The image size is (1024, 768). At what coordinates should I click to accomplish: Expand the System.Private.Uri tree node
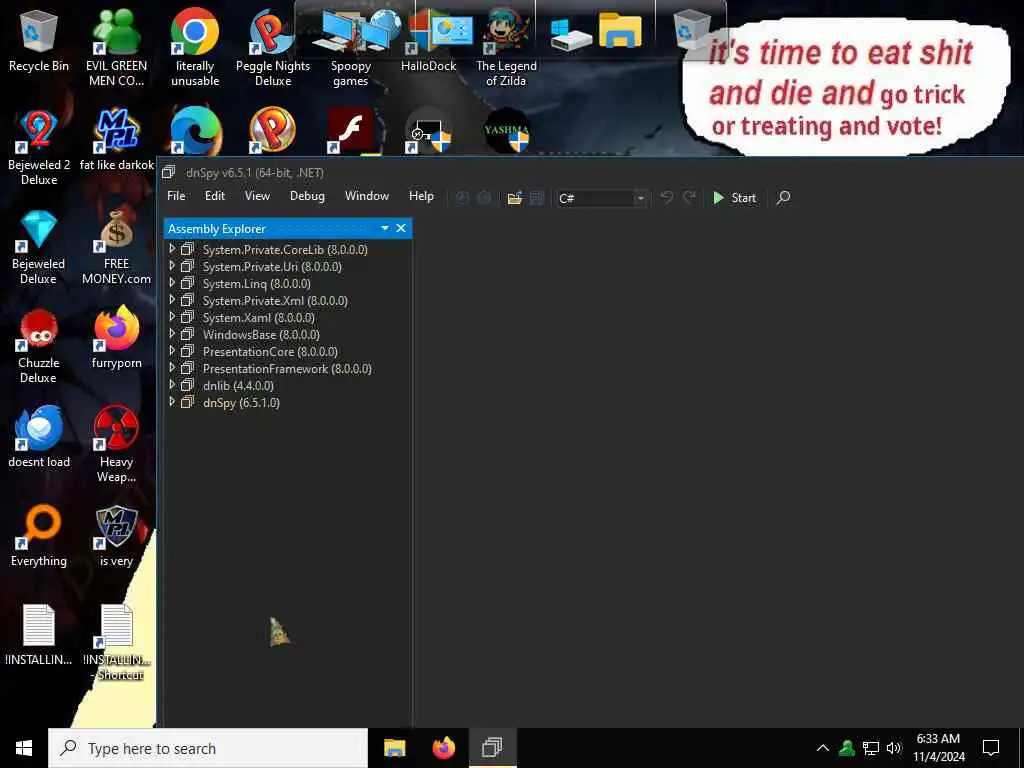(x=172, y=266)
